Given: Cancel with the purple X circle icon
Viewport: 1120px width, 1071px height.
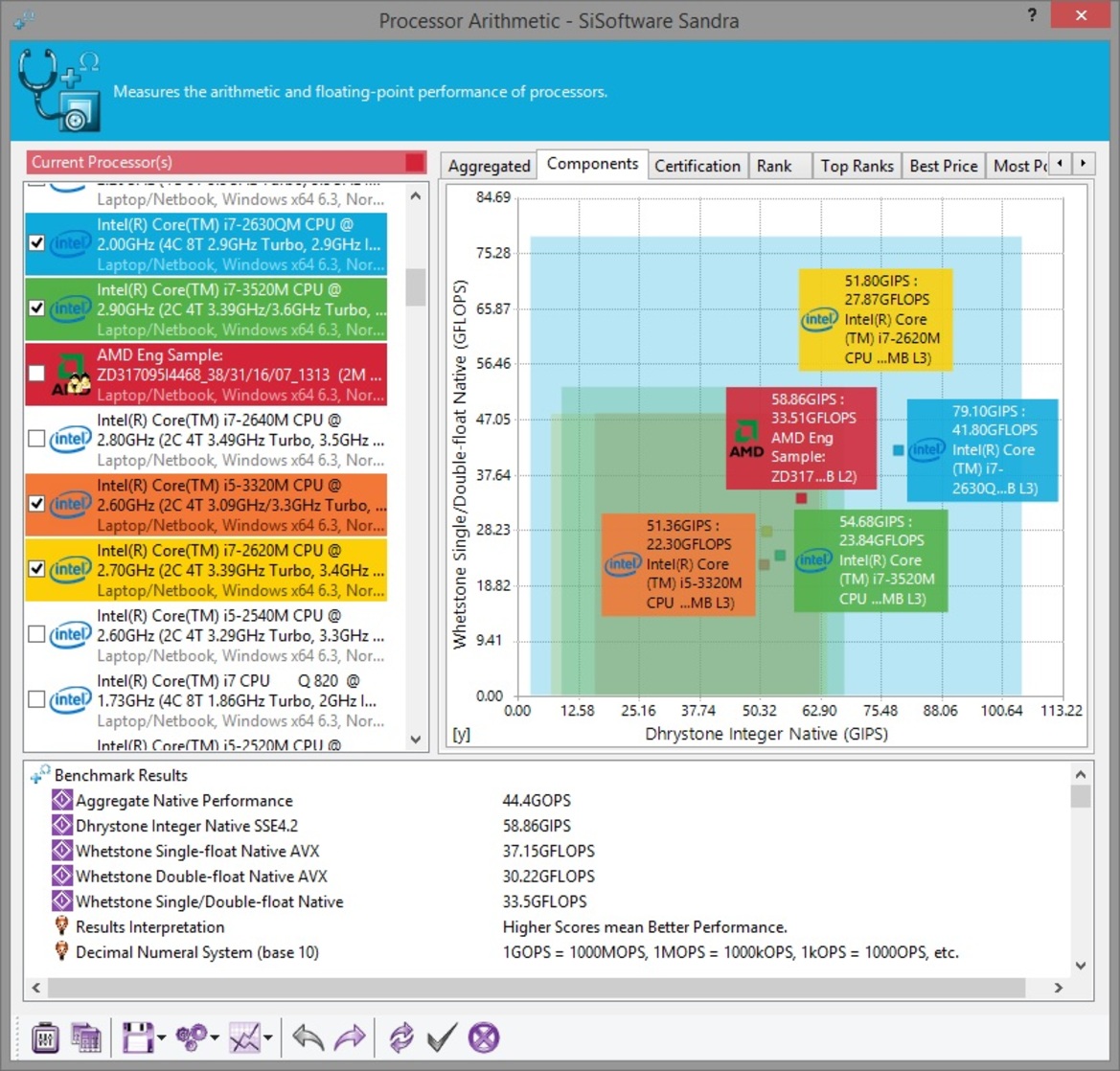Looking at the screenshot, I should pos(484,1037).
